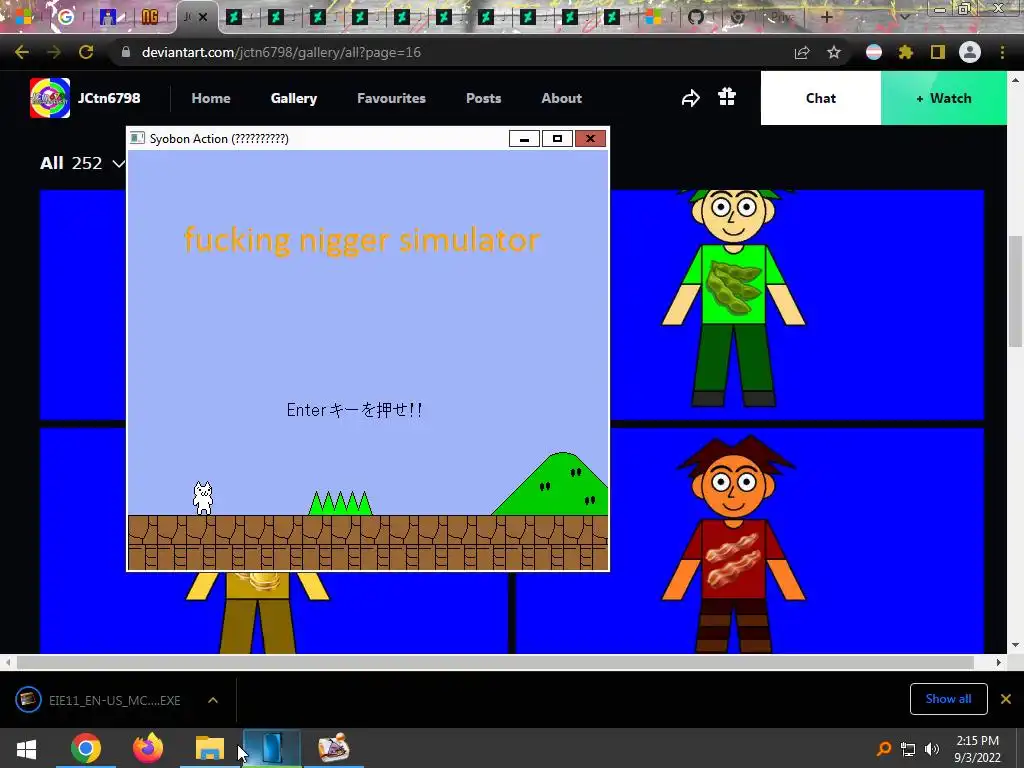Switch to the Google tab
The width and height of the screenshot is (1024, 768).
tap(66, 17)
